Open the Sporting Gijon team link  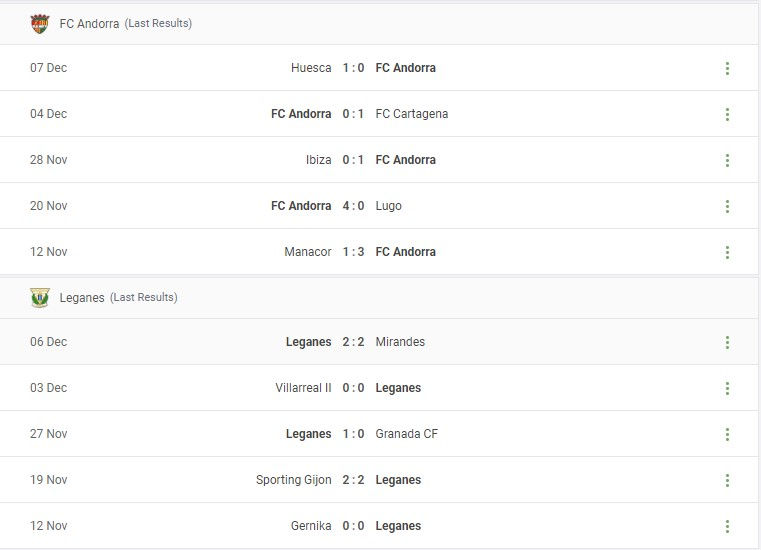click(293, 480)
